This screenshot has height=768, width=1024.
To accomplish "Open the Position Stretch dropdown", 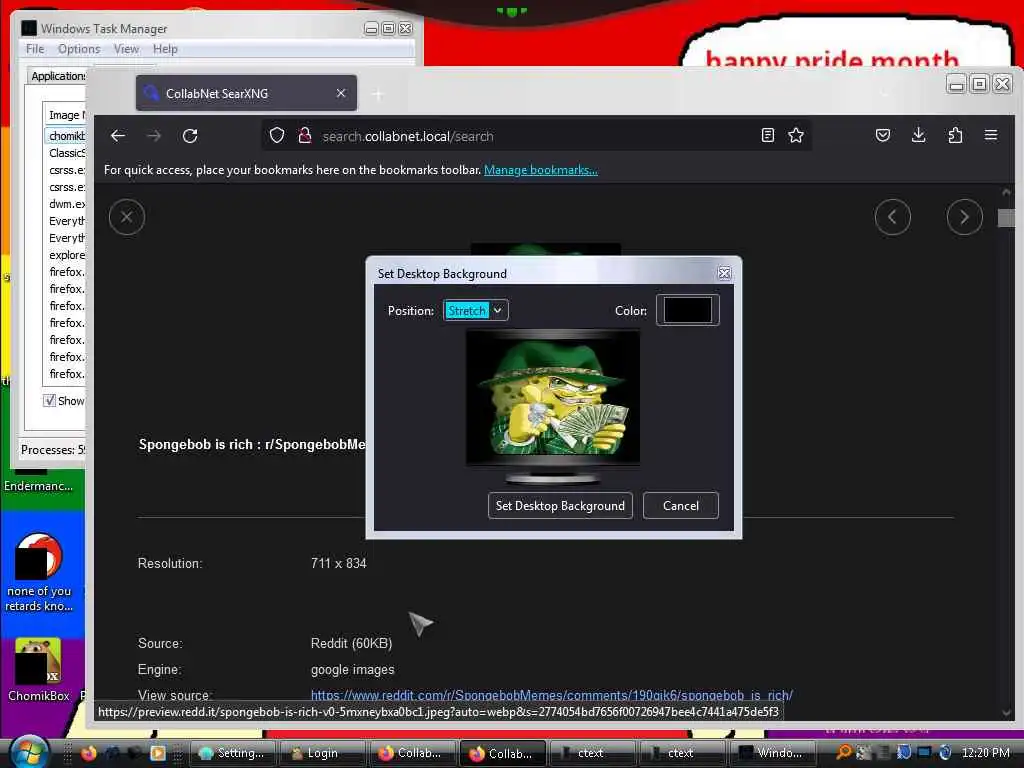I will tap(475, 310).
